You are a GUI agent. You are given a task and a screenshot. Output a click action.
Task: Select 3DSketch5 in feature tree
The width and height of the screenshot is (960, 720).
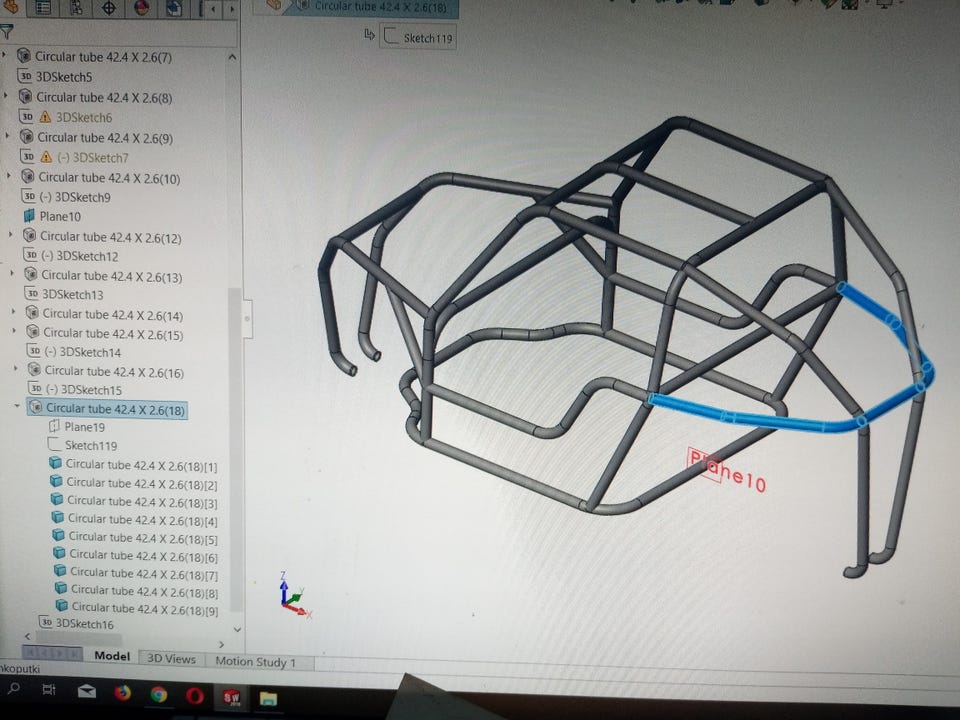coord(64,77)
